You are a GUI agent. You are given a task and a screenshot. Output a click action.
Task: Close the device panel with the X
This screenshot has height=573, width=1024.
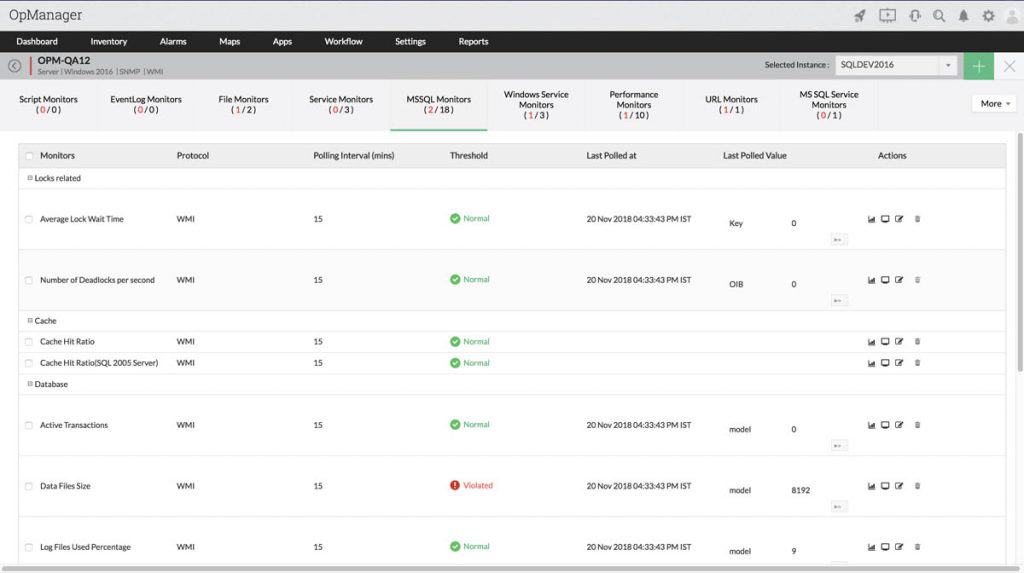(1009, 66)
